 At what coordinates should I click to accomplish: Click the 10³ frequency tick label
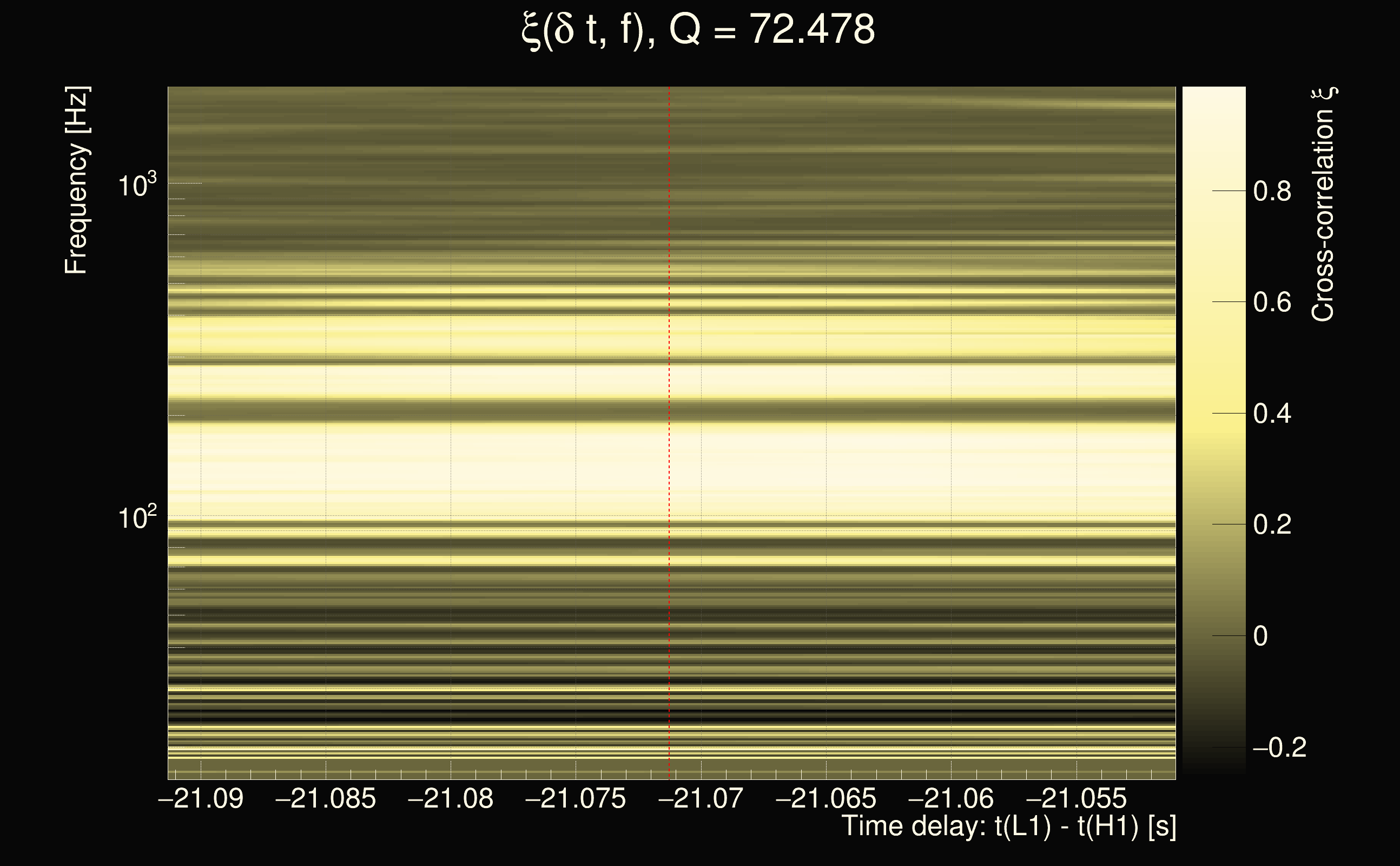pos(137,186)
